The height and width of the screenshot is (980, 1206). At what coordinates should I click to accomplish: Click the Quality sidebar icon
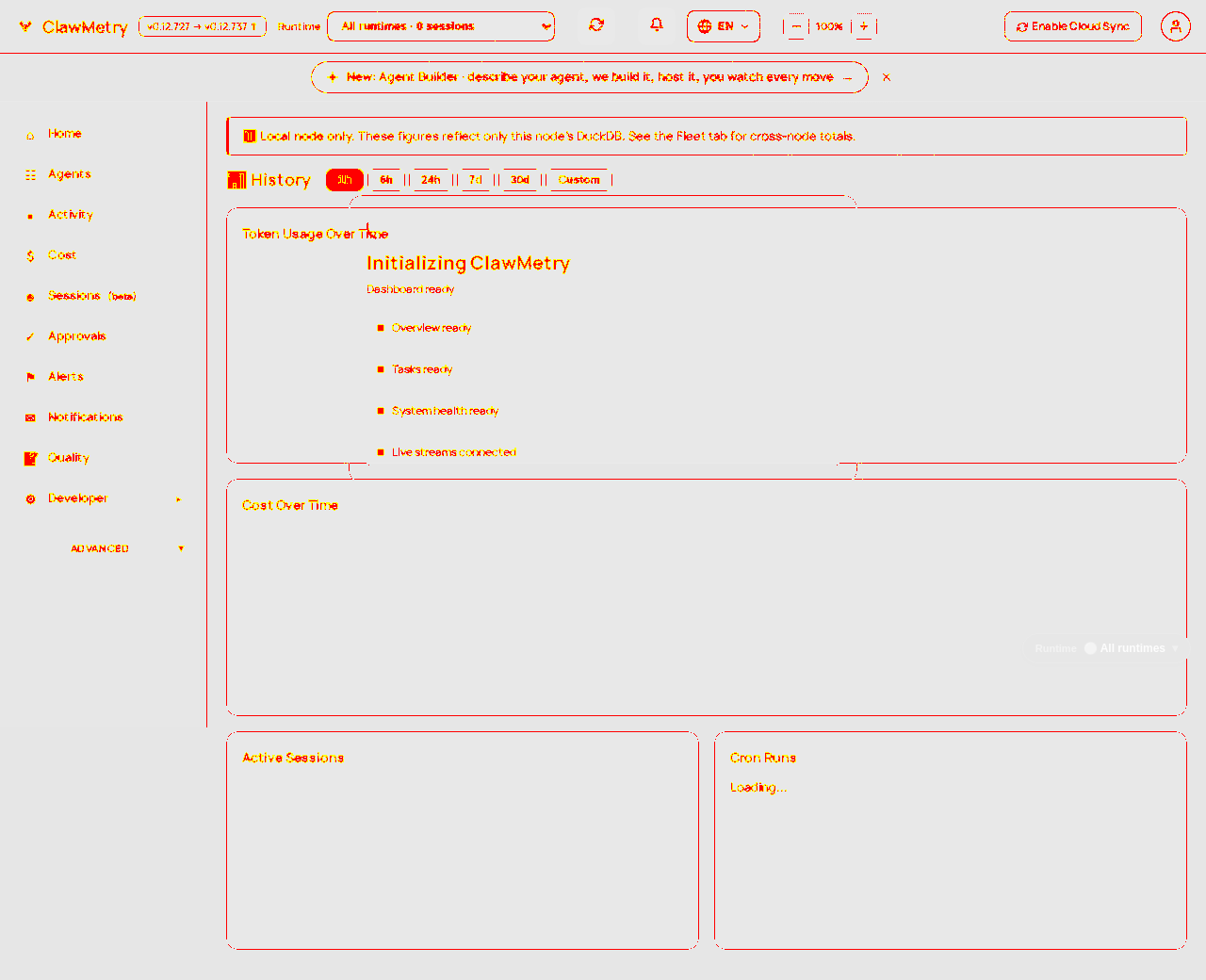click(30, 459)
